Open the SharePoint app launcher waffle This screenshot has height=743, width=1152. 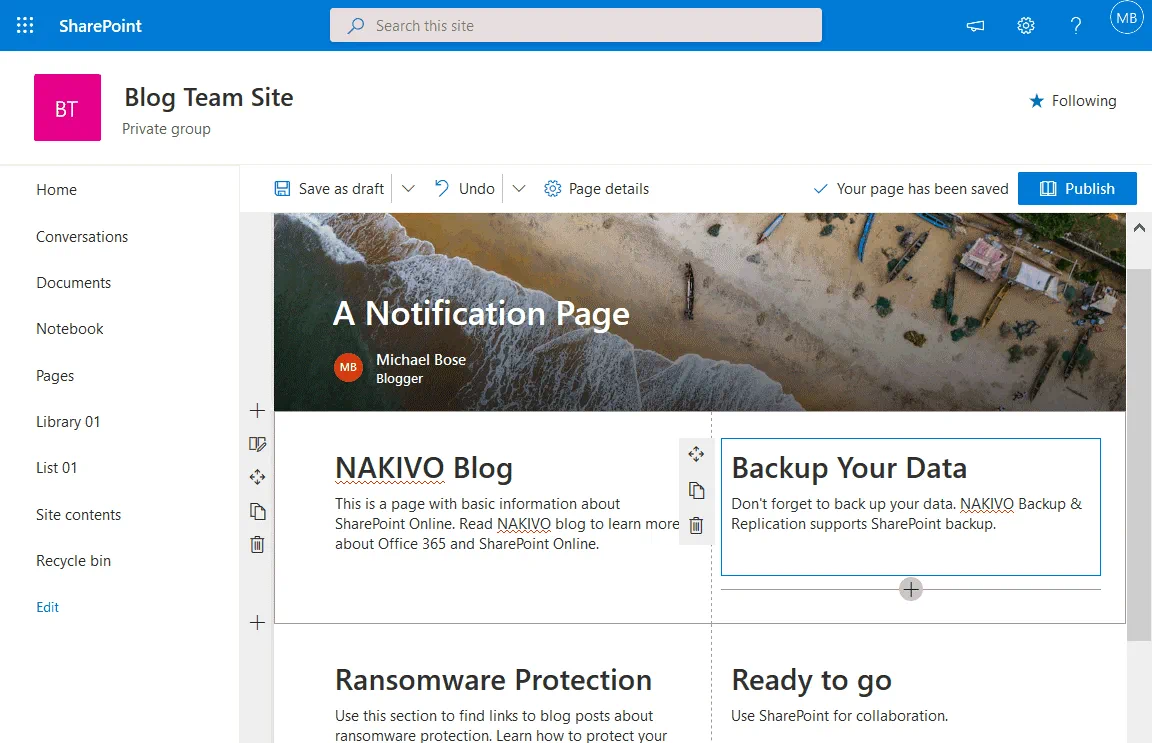tap(25, 26)
